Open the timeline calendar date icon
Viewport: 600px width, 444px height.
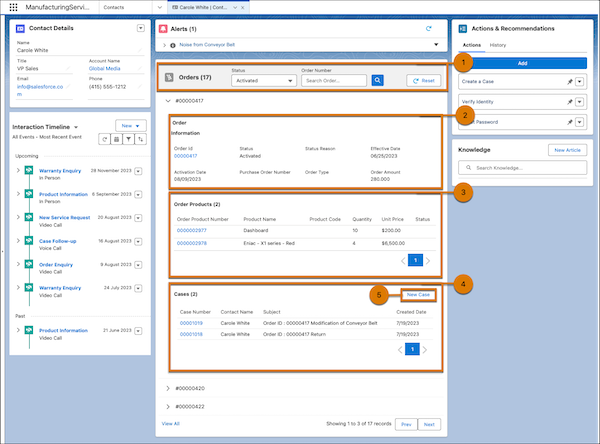click(116, 139)
